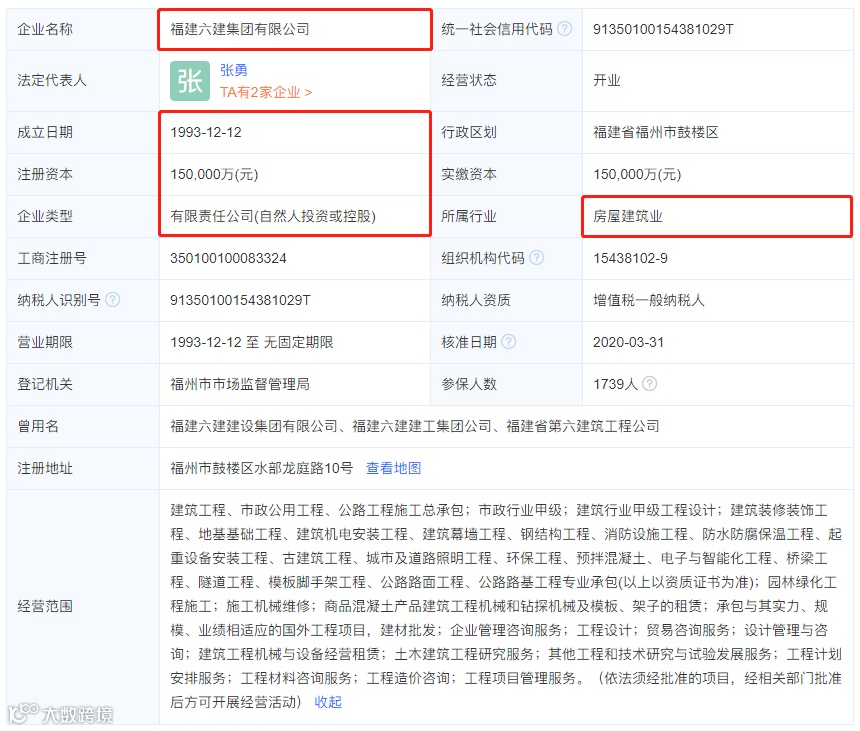Click help icon beside 纳税人识别号

112,299
